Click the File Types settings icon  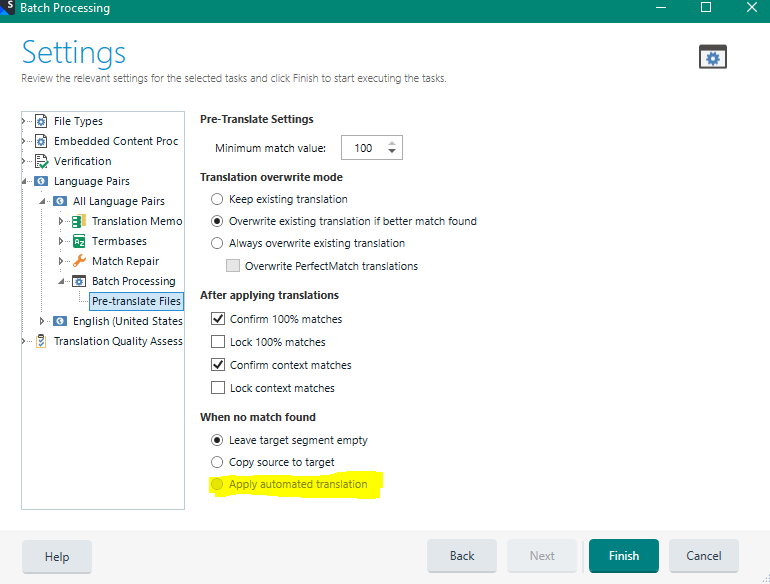coord(41,121)
